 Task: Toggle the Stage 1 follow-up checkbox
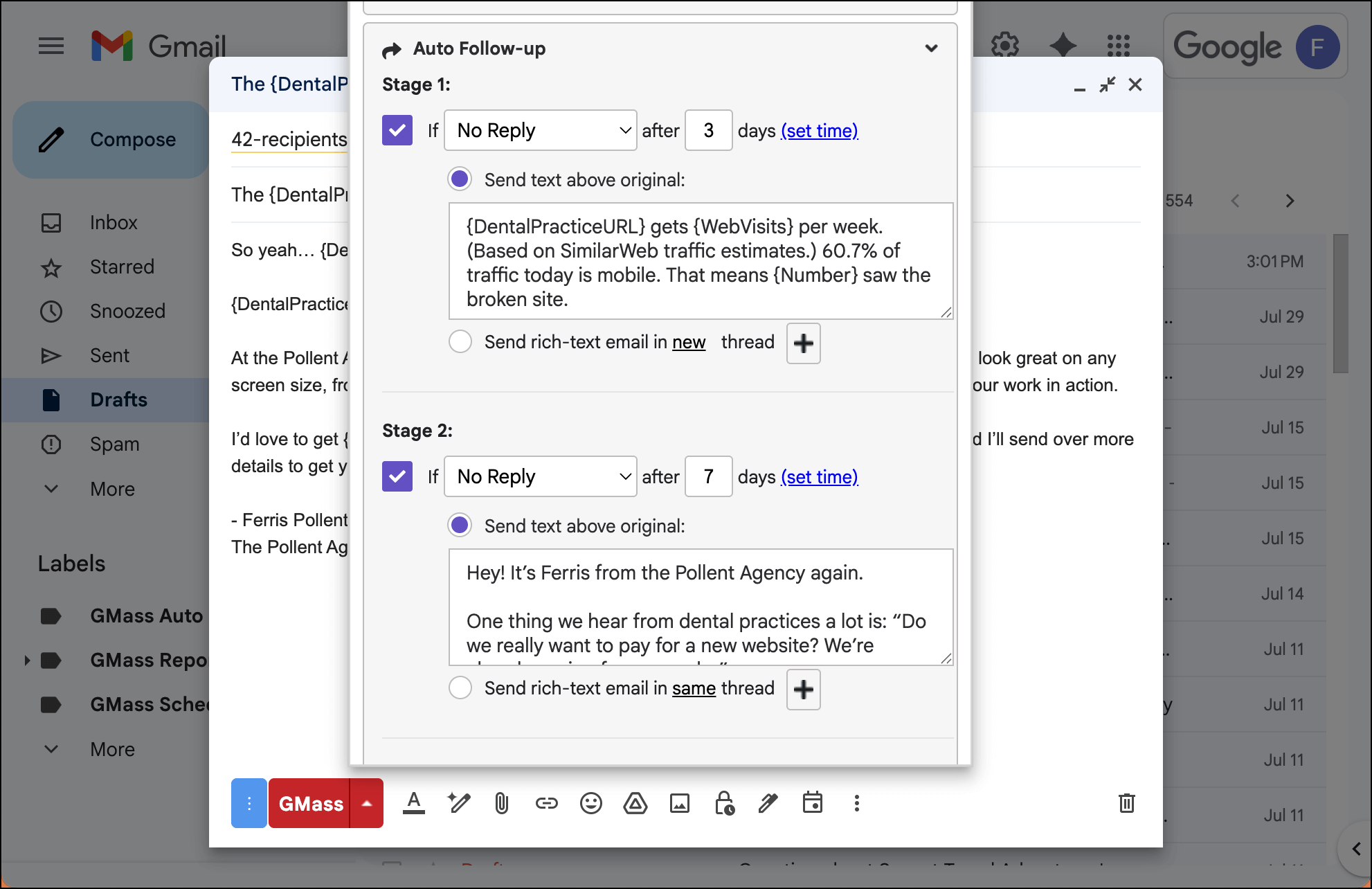point(397,130)
